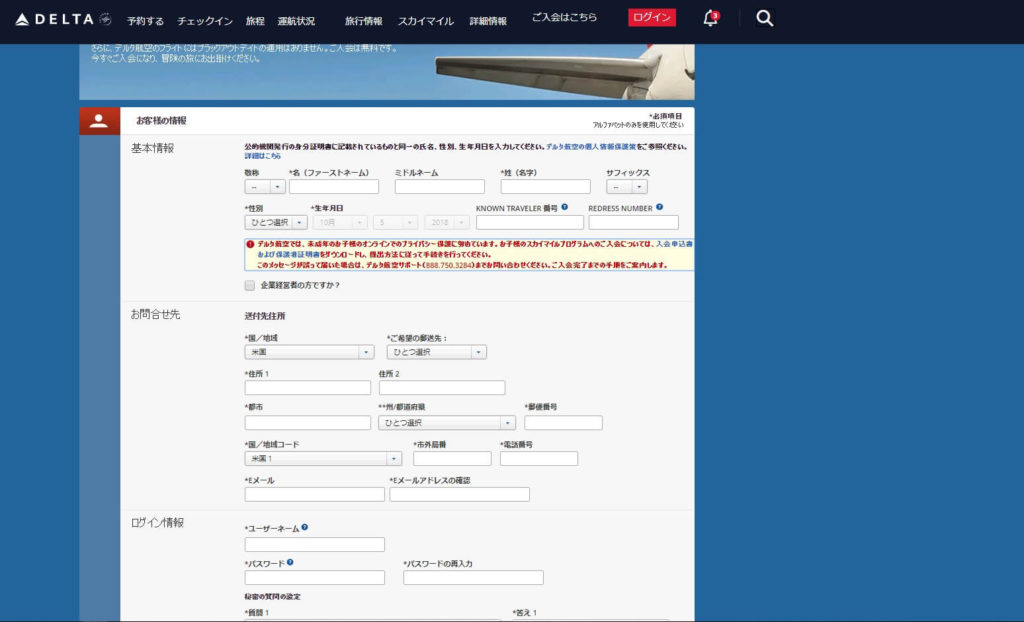Click the Eメール input field
This screenshot has width=1024, height=622.
[314, 494]
